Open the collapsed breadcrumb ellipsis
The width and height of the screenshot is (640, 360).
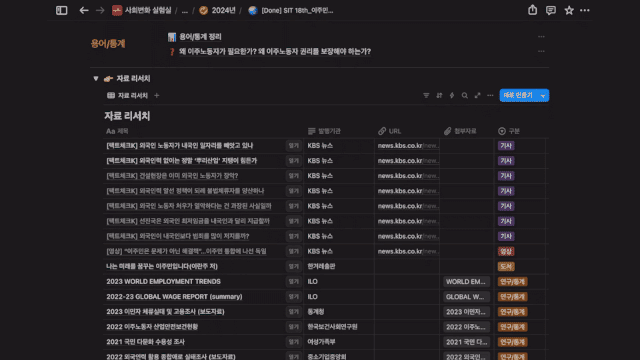coord(184,11)
